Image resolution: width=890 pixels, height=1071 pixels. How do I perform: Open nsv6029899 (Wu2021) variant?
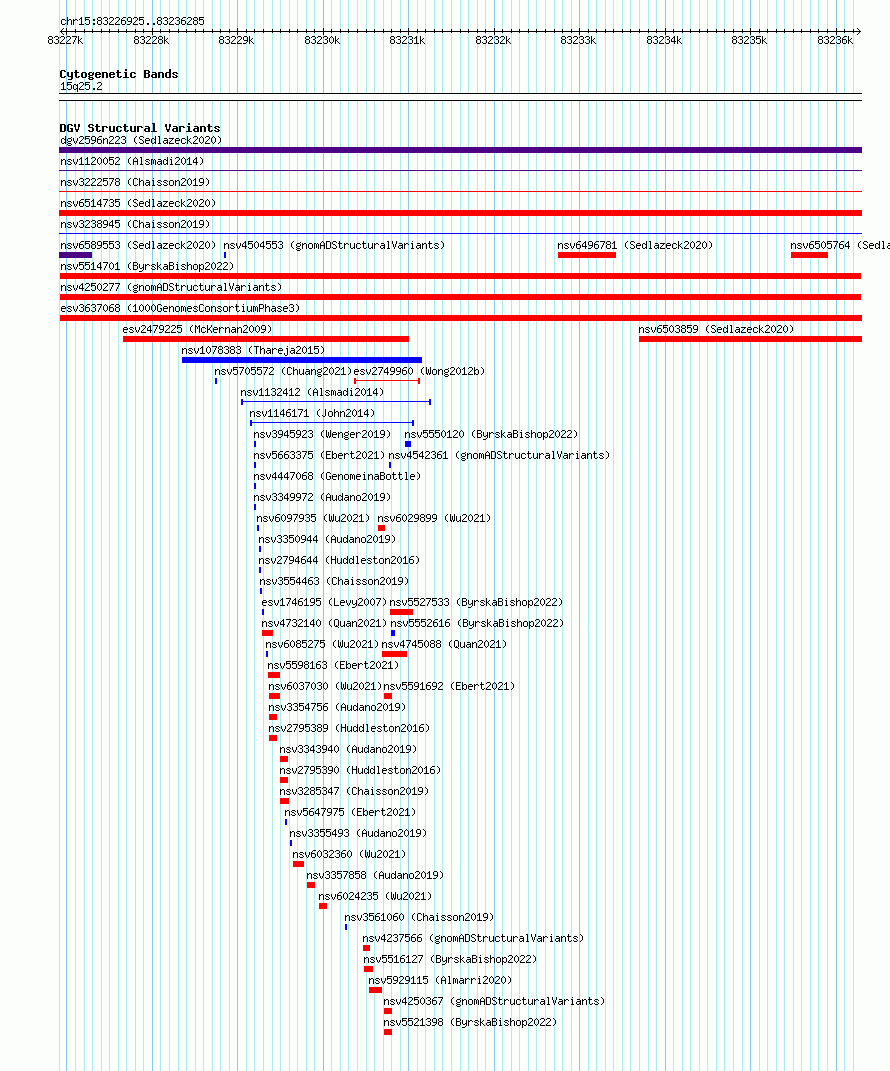click(434, 518)
